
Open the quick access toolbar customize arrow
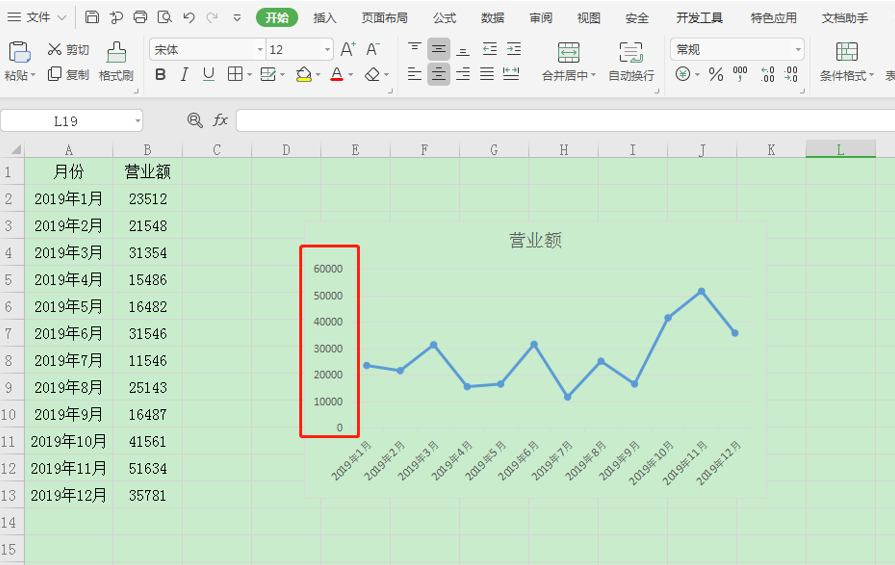pyautogui.click(x=237, y=18)
